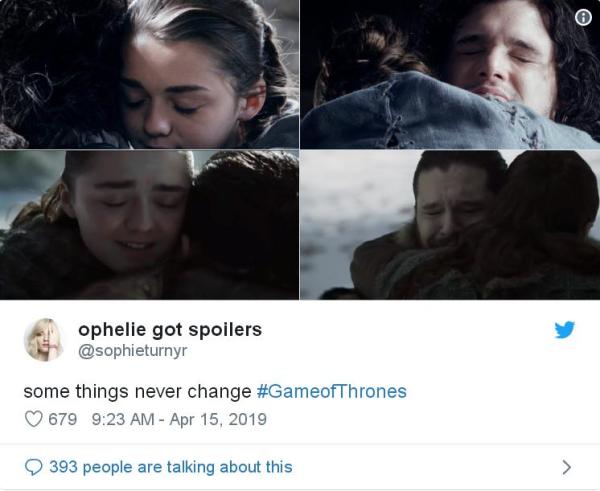Open the bottom-left crying hug photo
This screenshot has width=600, height=491.
coord(149,225)
